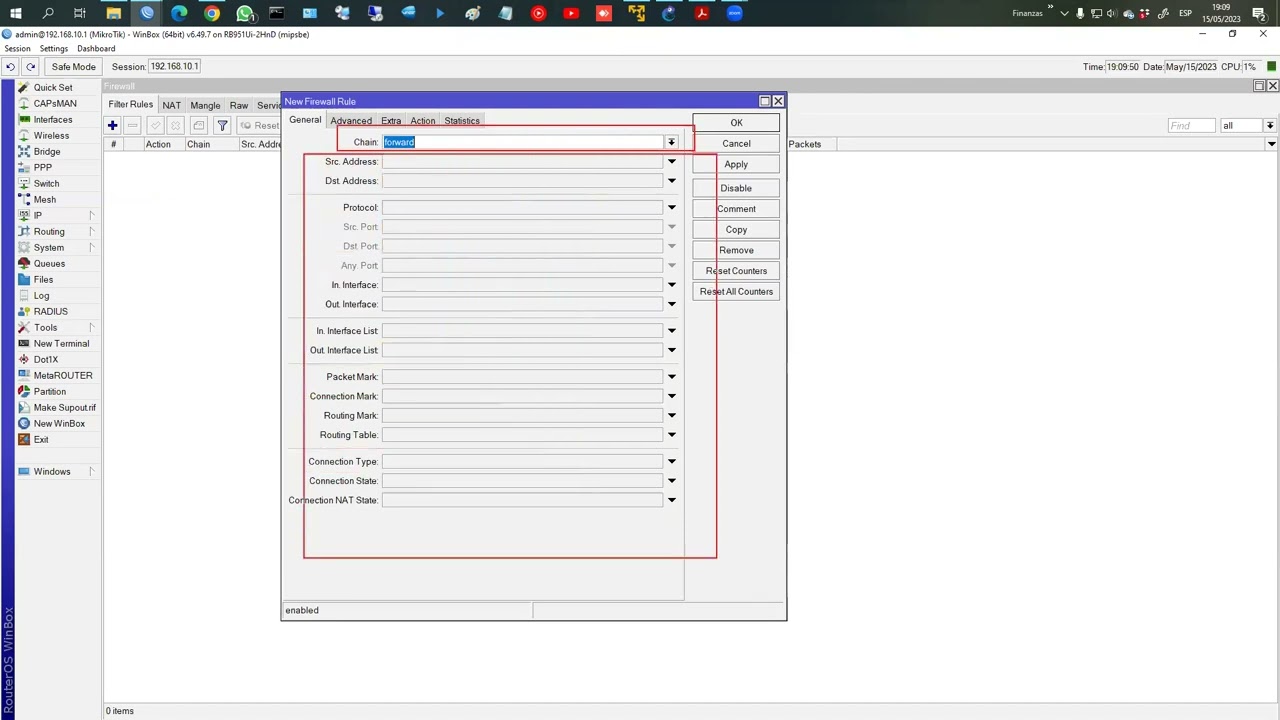This screenshot has height=720, width=1280.
Task: Click the Copy button
Action: [736, 230]
